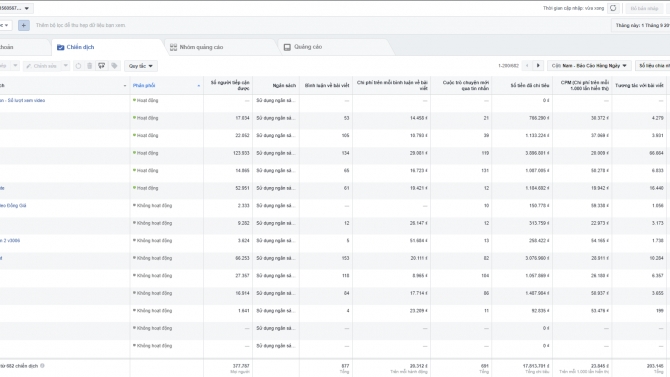
Task: Click comments value 153
Action: coord(346,258)
